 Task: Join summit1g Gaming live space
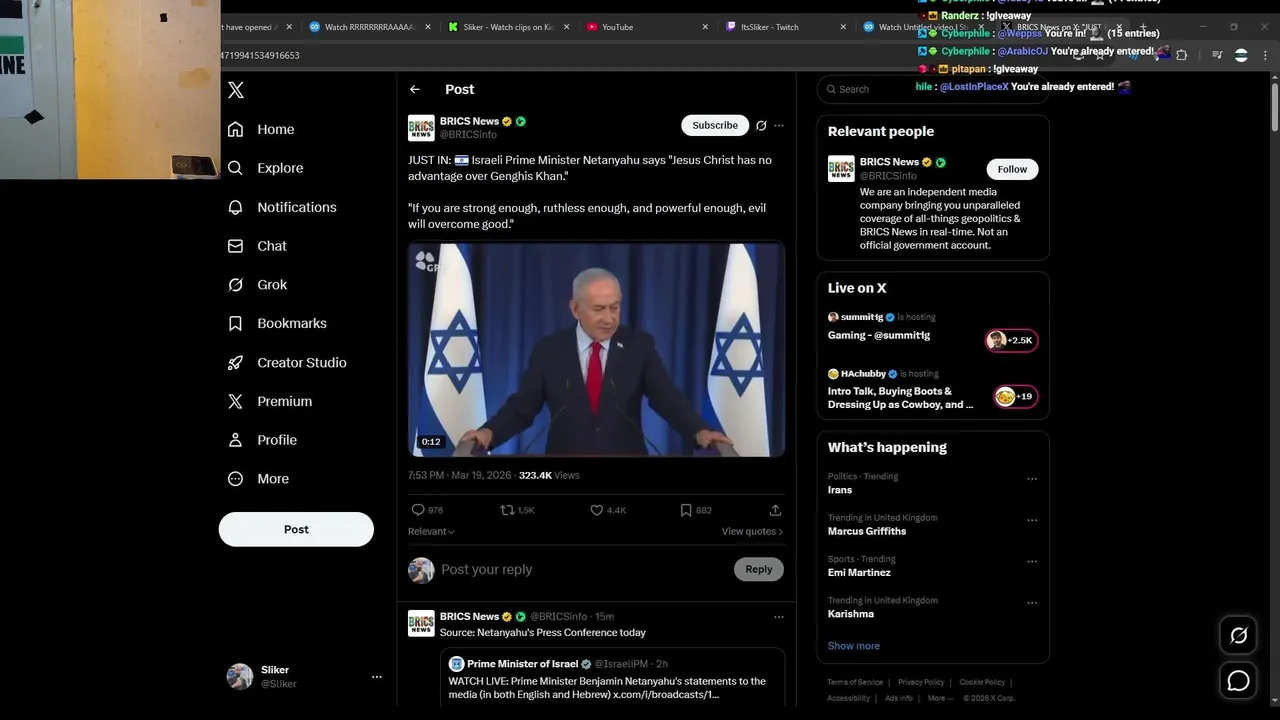[879, 336]
